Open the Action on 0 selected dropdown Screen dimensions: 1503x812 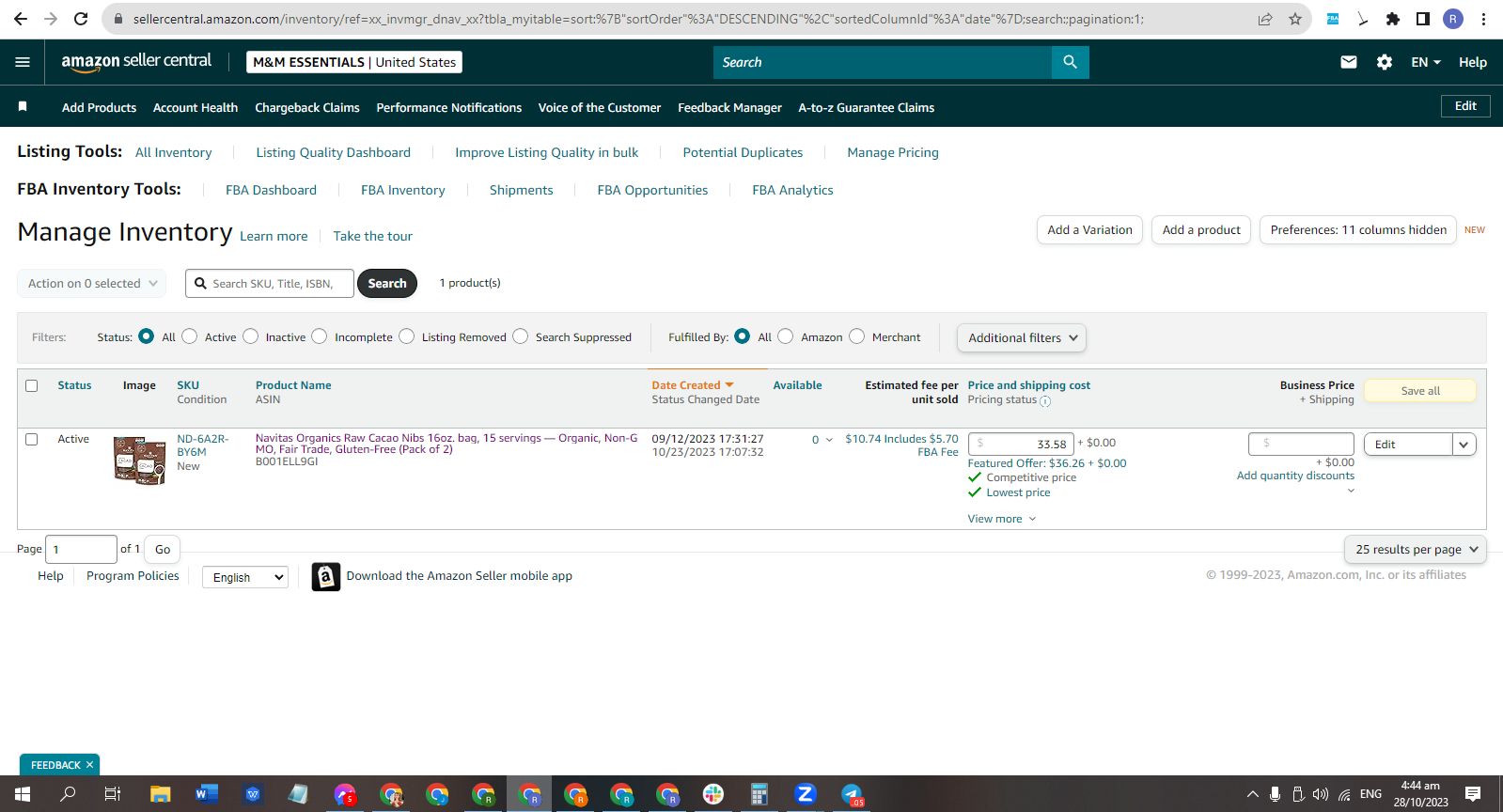(92, 283)
